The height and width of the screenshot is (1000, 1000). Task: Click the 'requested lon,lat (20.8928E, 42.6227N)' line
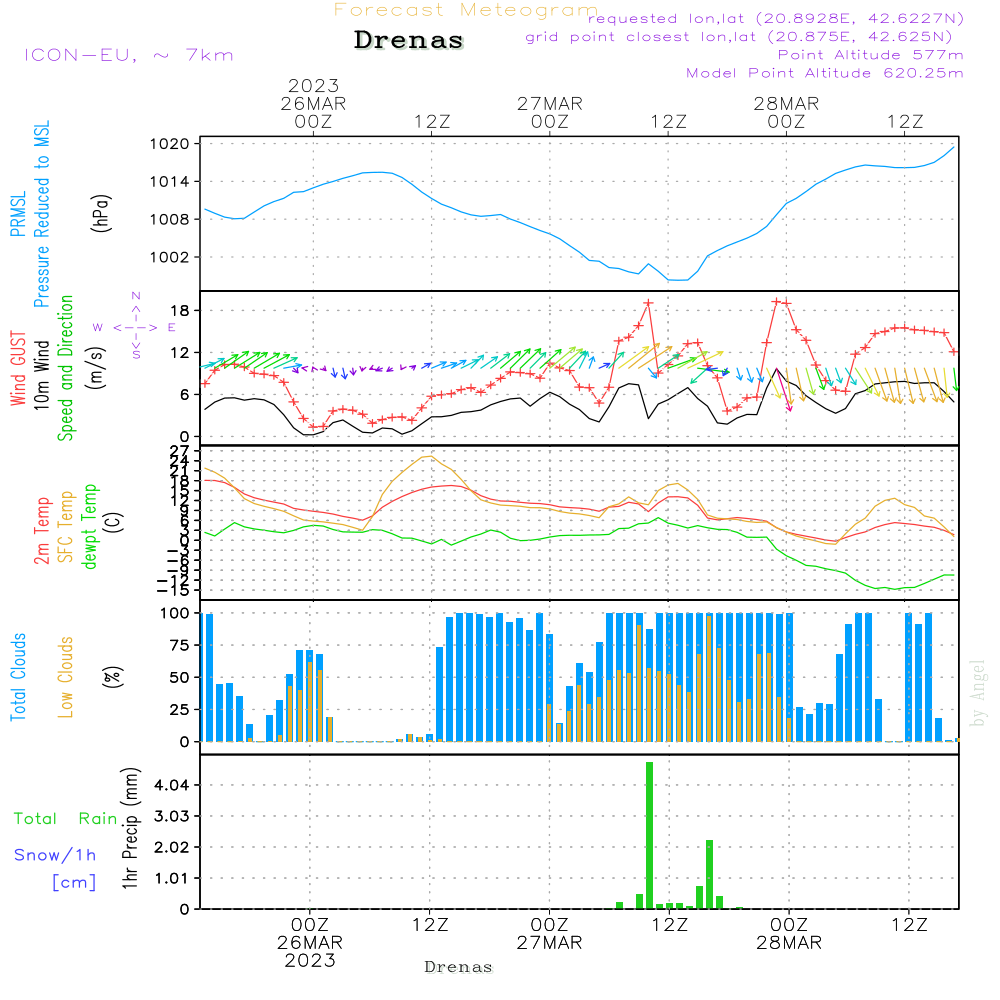[x=776, y=19]
